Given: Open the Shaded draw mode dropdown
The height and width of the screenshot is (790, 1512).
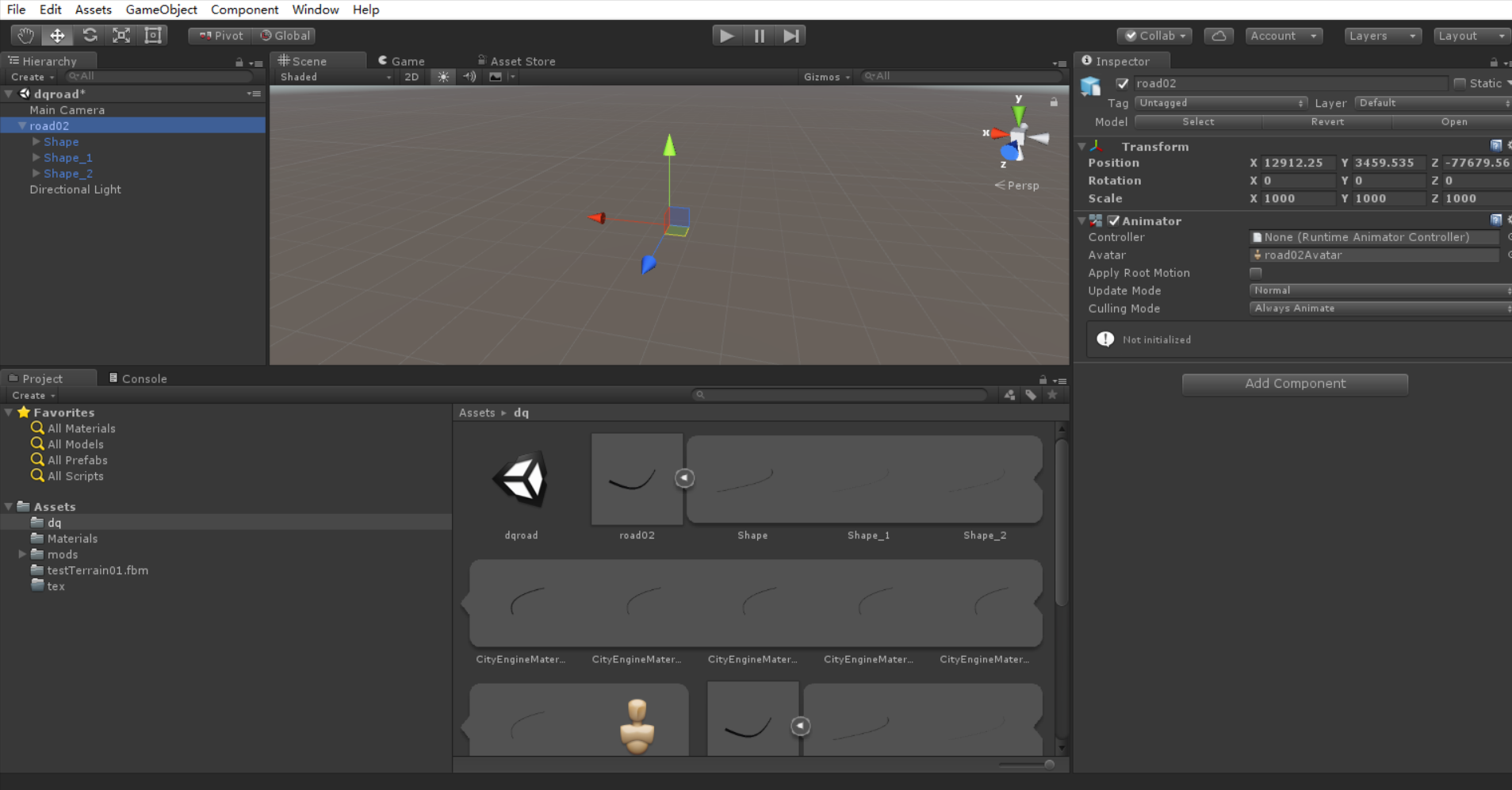Looking at the screenshot, I should [x=335, y=77].
